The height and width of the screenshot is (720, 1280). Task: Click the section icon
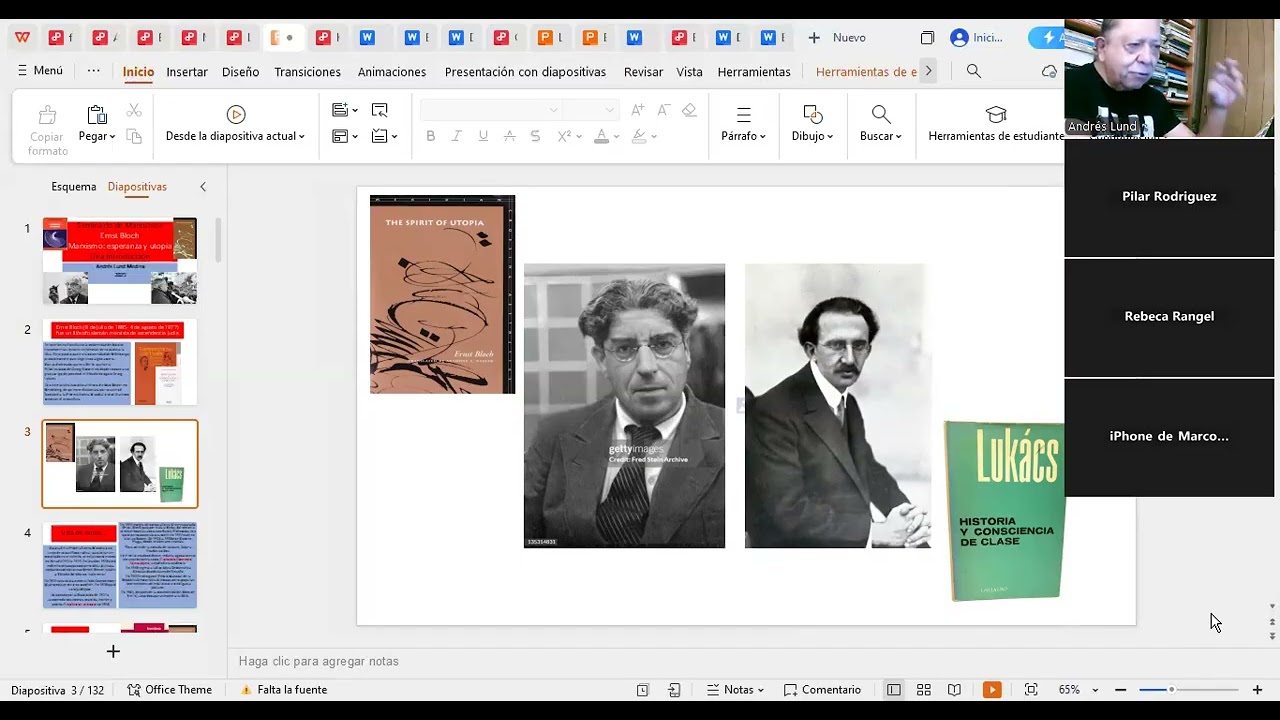coord(380,136)
